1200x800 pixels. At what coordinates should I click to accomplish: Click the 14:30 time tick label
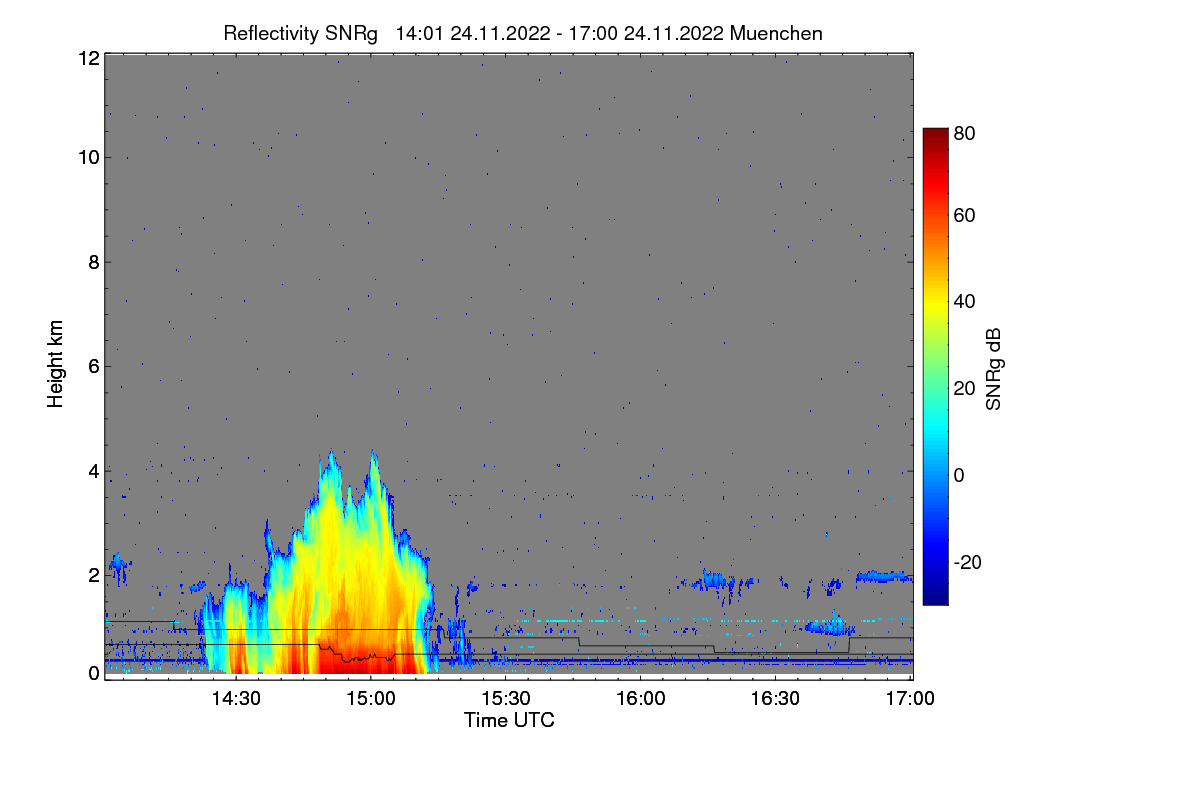coord(235,698)
